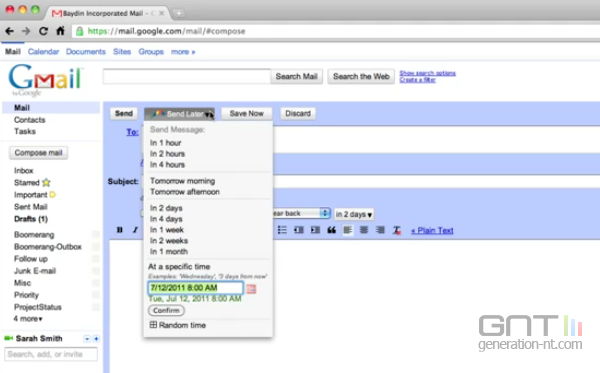The image size is (600, 373).
Task: Open the 'in 2 days' dropdown
Action: tap(354, 214)
